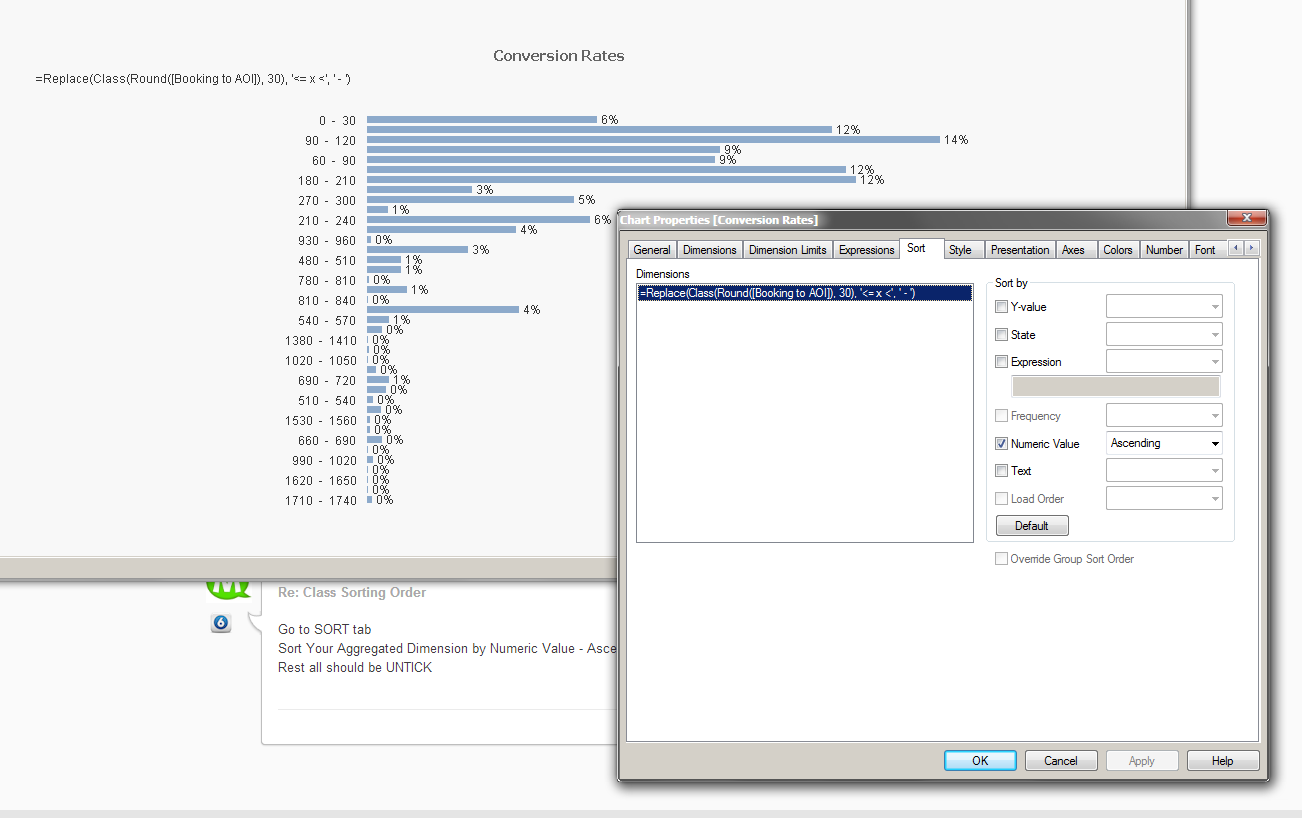Switch to the Expressions tab

(866, 250)
